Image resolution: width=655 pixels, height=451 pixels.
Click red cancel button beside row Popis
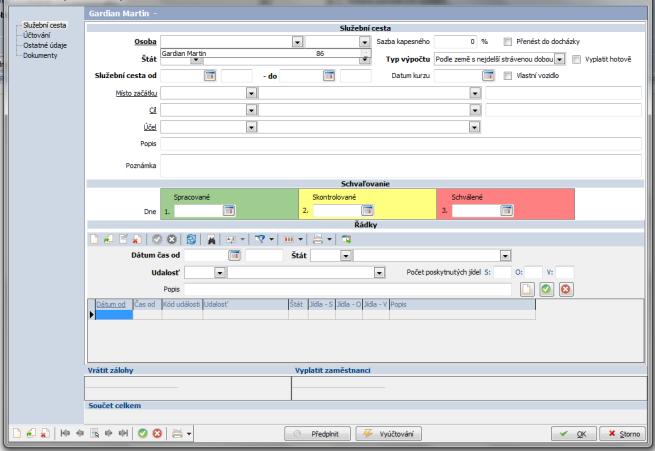pyautogui.click(x=566, y=289)
